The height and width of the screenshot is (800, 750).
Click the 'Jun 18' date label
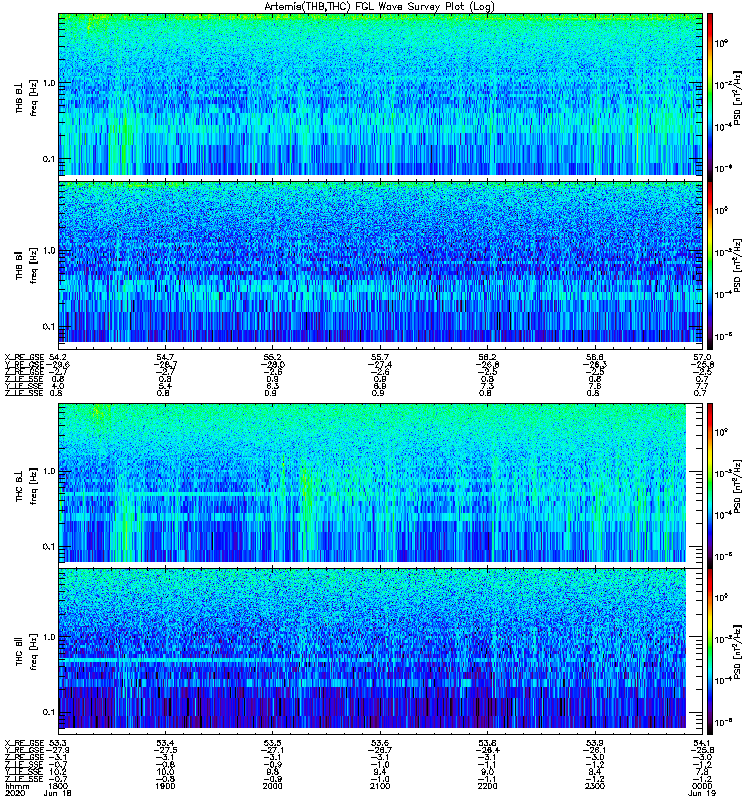coord(57,793)
